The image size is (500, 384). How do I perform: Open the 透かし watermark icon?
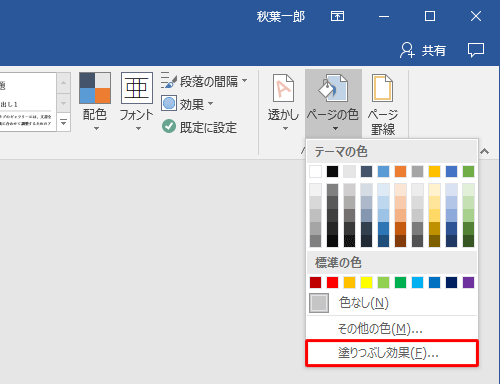[283, 88]
